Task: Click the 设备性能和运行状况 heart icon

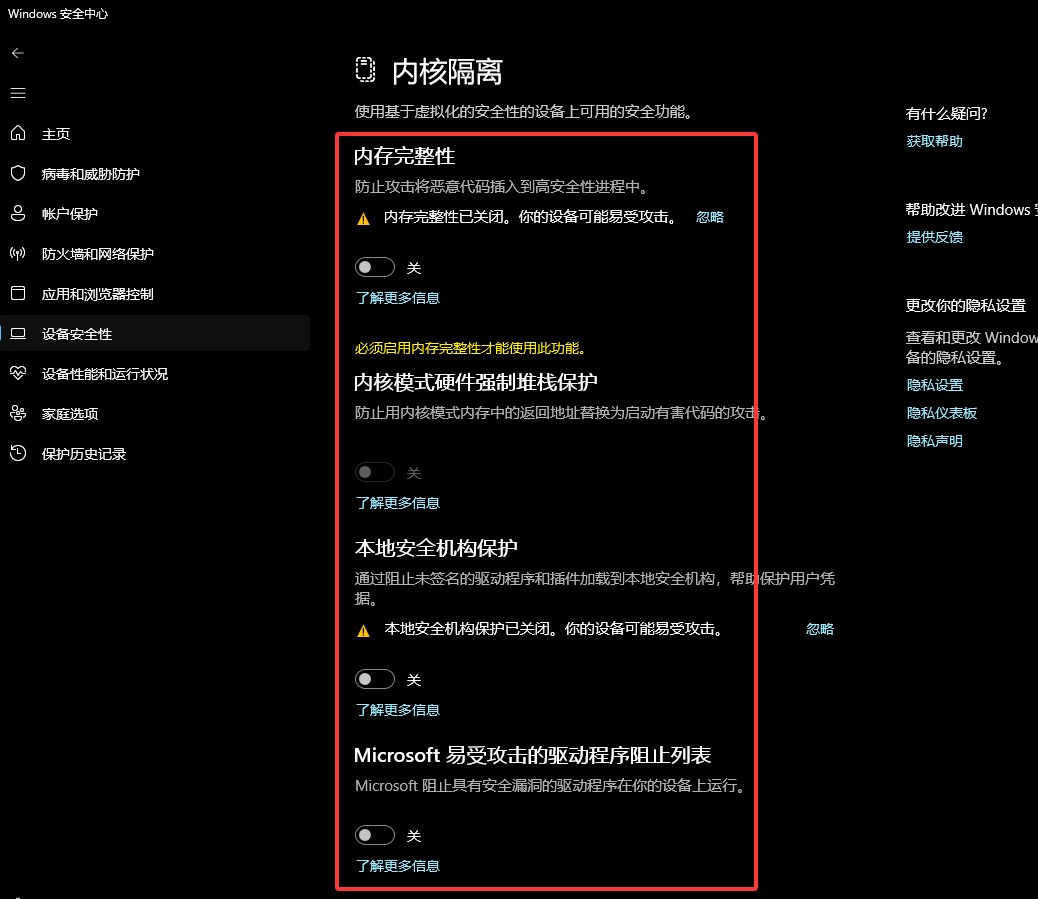Action: click(18, 374)
